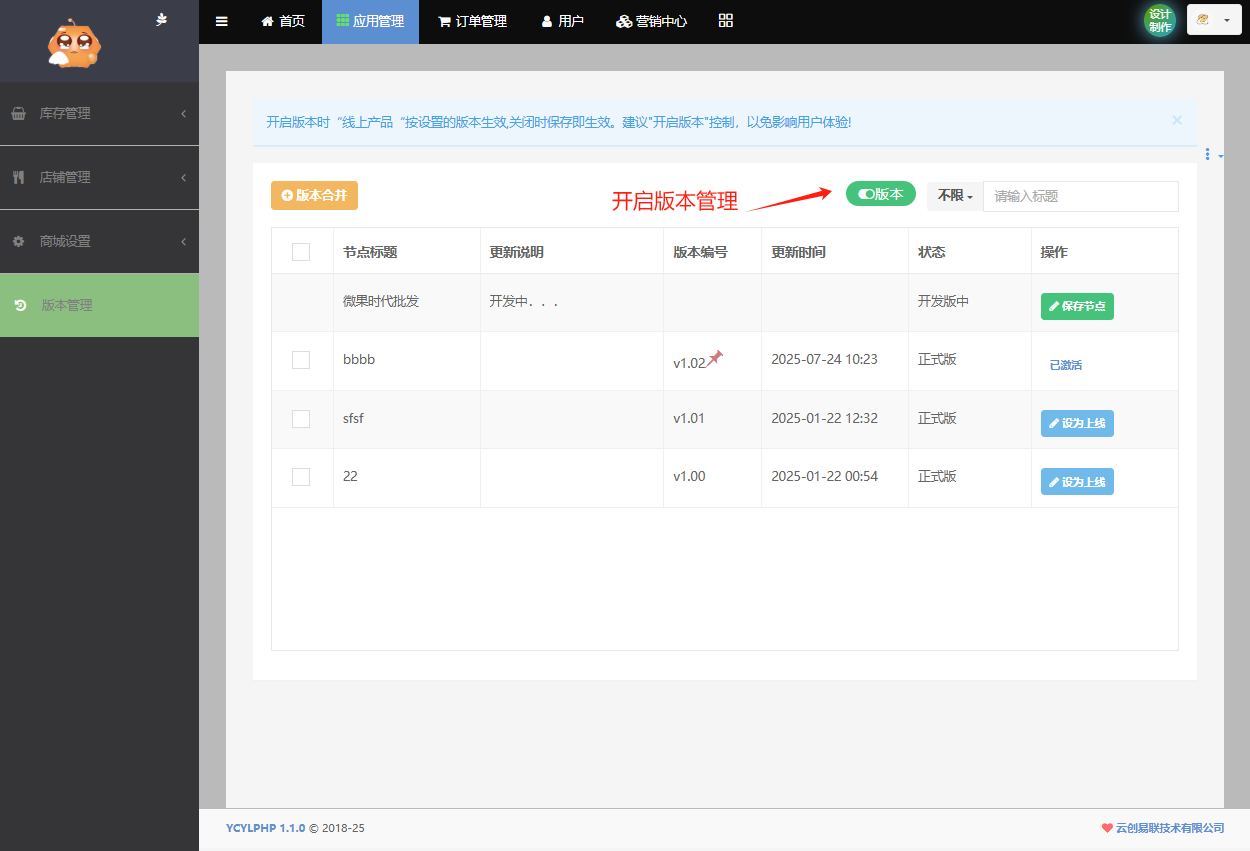Viewport: 1250px width, 851px height.
Task: Tick the checkbox for row bbbb
Action: click(x=301, y=360)
